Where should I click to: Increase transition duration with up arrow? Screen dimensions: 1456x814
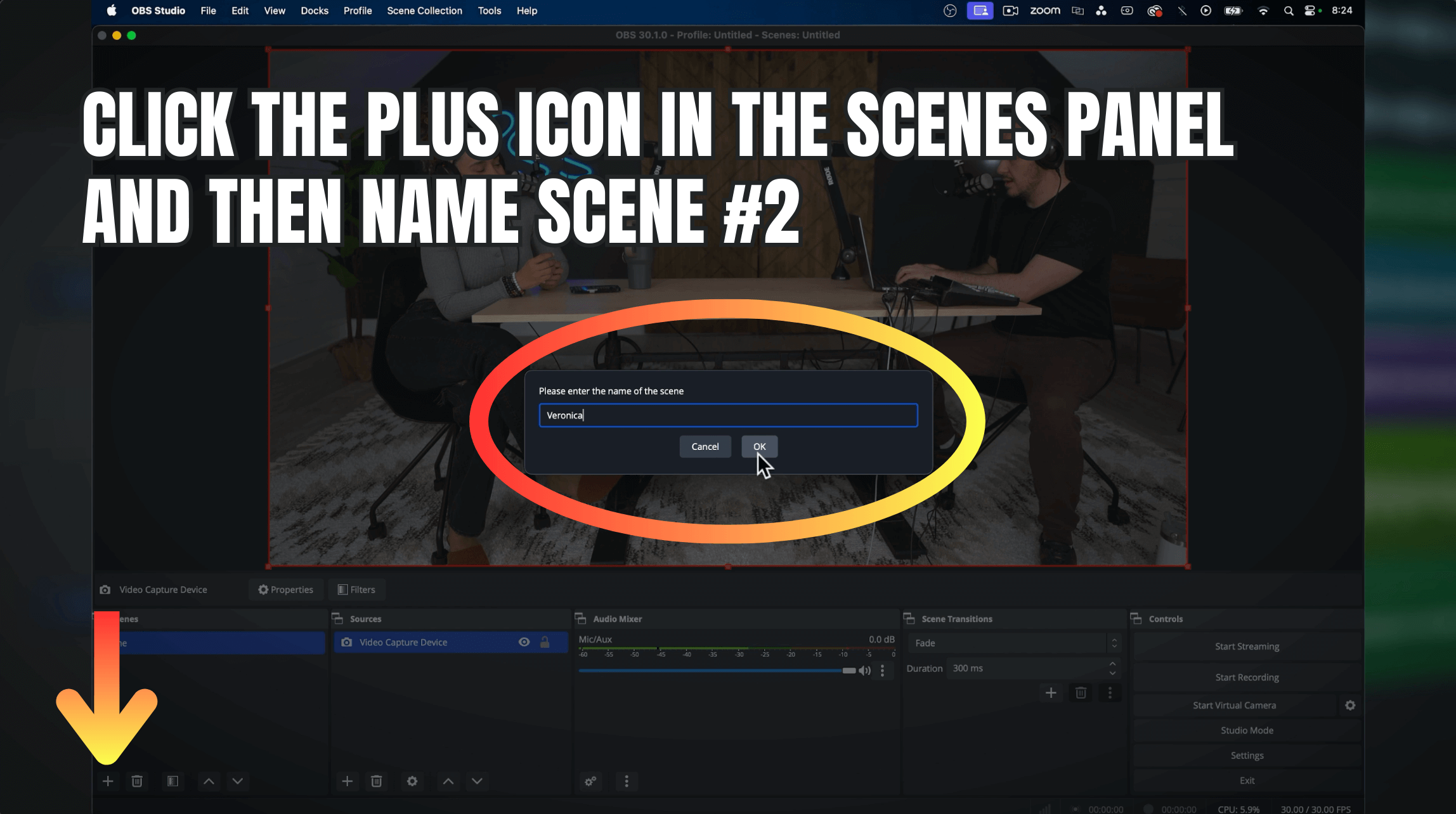click(1112, 664)
